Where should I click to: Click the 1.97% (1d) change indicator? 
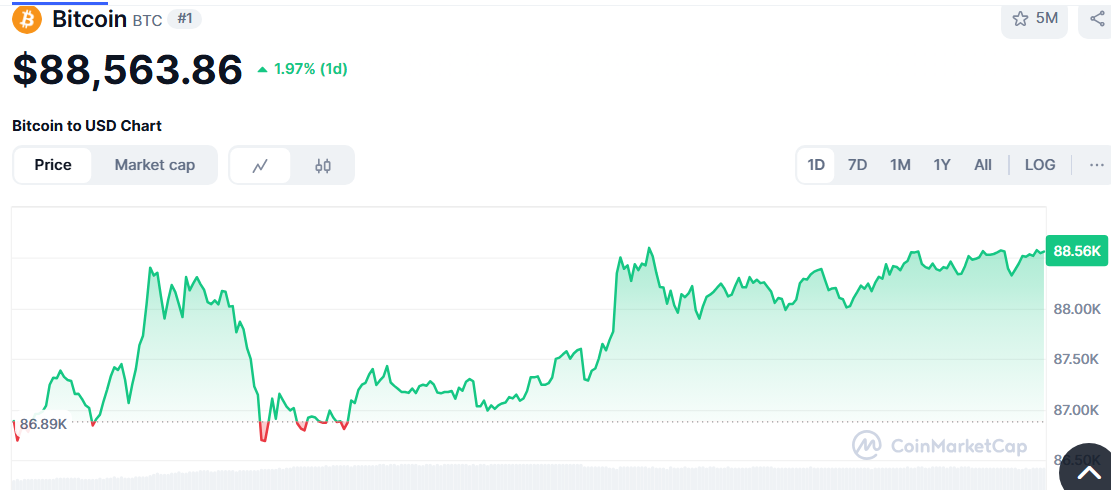(x=302, y=69)
